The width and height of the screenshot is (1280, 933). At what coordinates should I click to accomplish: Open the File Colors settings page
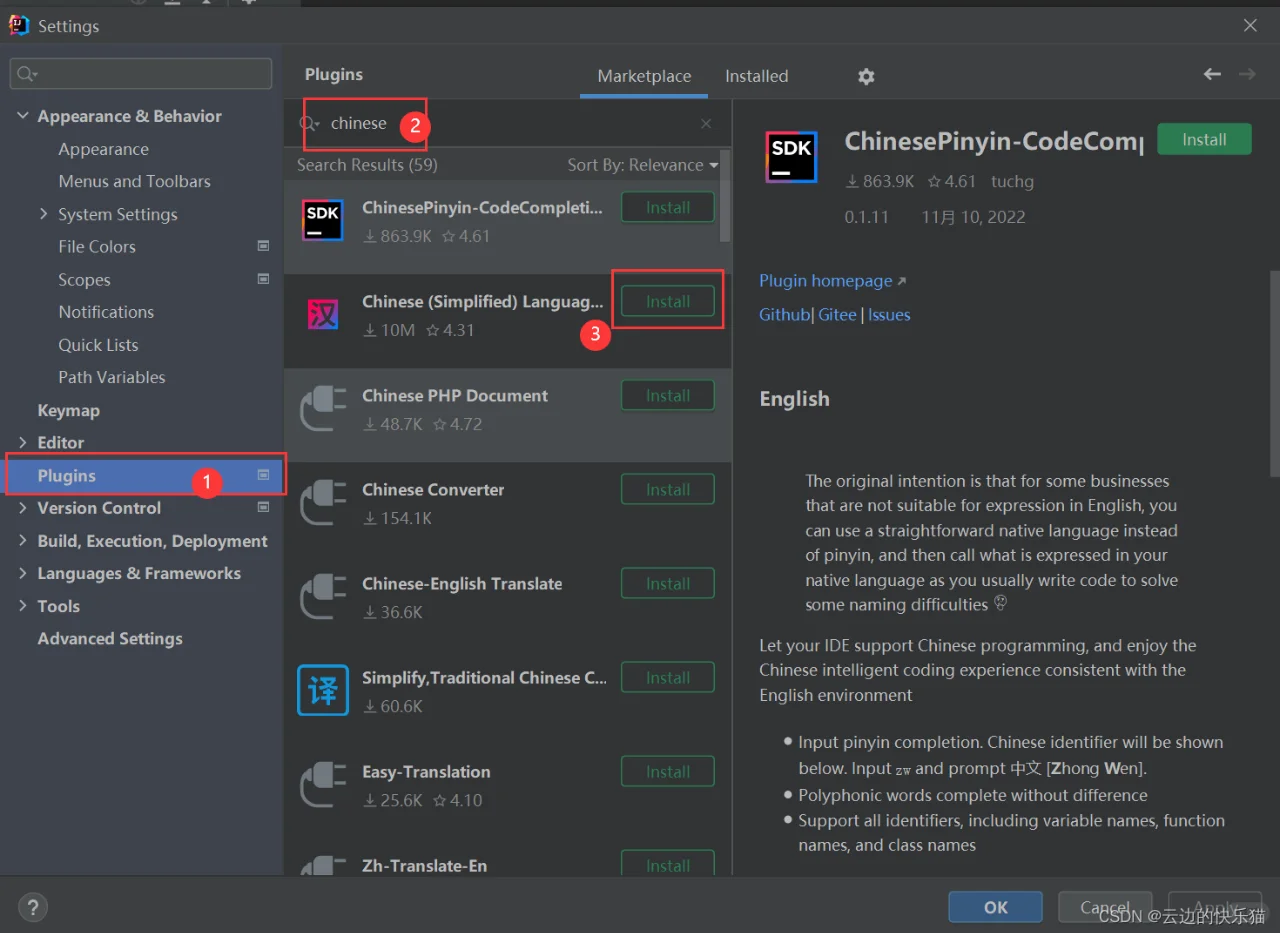(97, 246)
